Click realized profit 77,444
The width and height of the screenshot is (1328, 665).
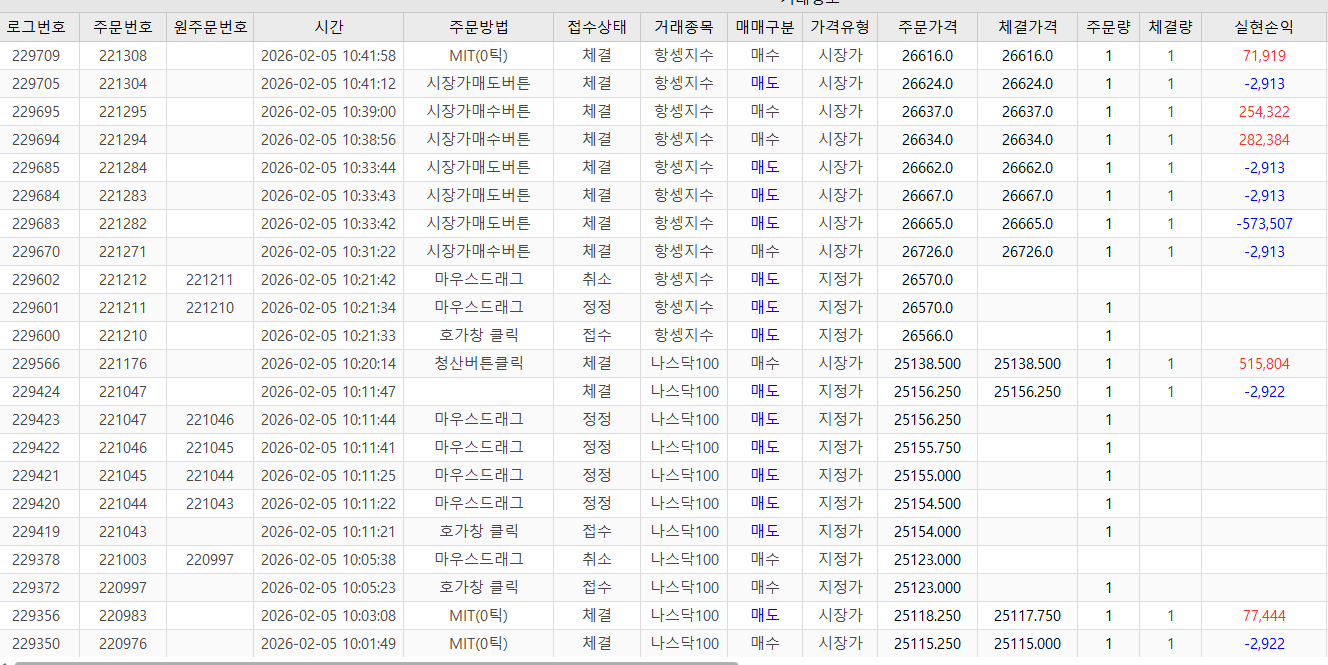click(x=1264, y=616)
